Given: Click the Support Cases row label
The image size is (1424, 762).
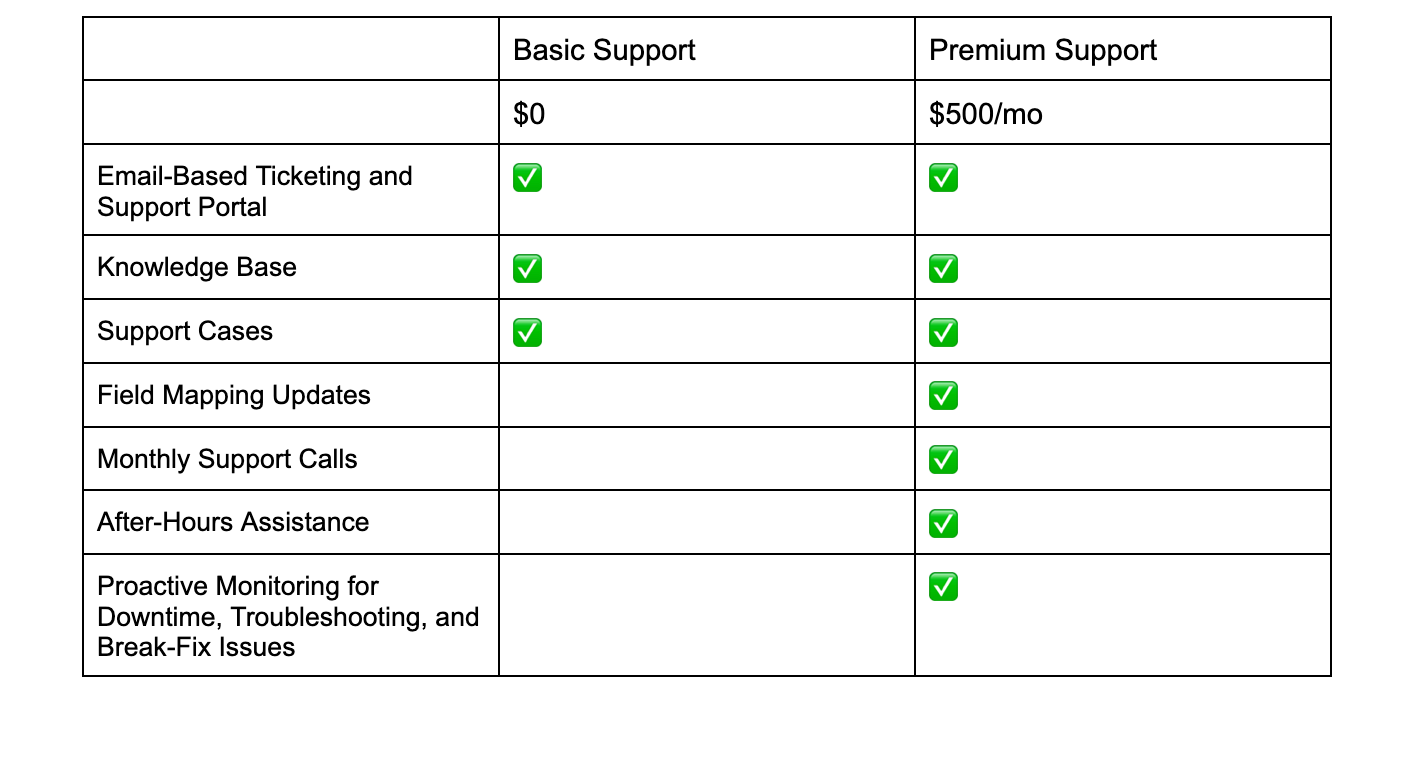Looking at the screenshot, I should coord(185,332).
